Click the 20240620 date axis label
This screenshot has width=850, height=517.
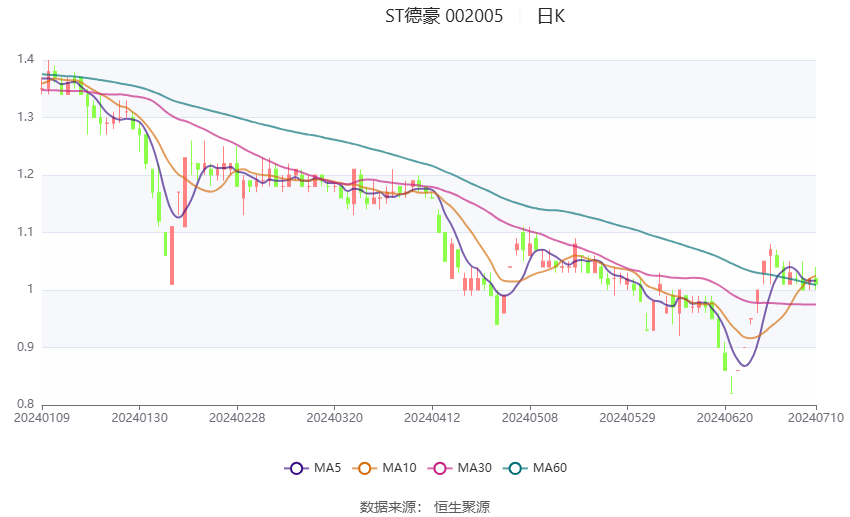(x=724, y=417)
